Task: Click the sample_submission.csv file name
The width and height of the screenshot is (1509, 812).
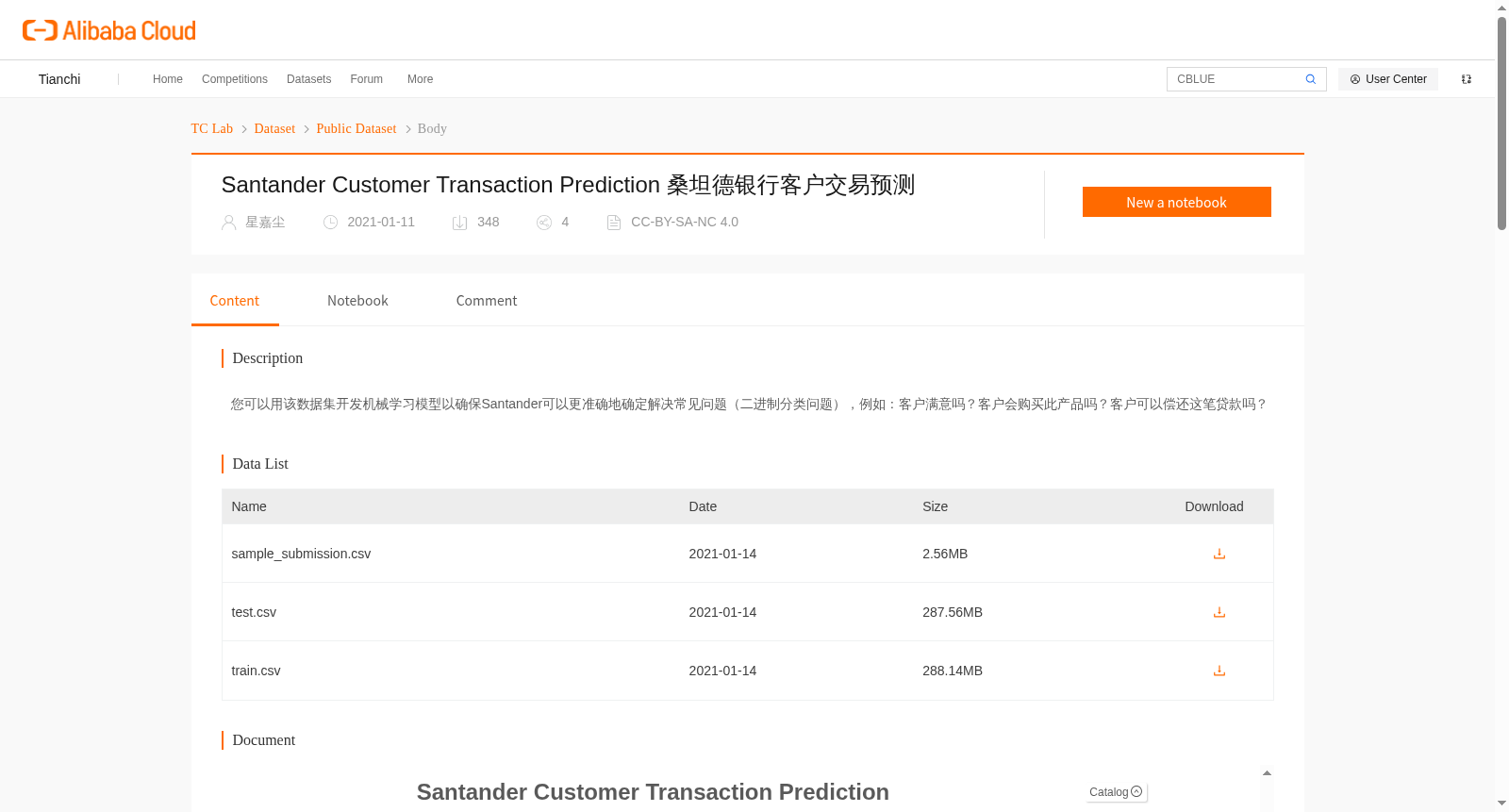Action: pyautogui.click(x=301, y=554)
